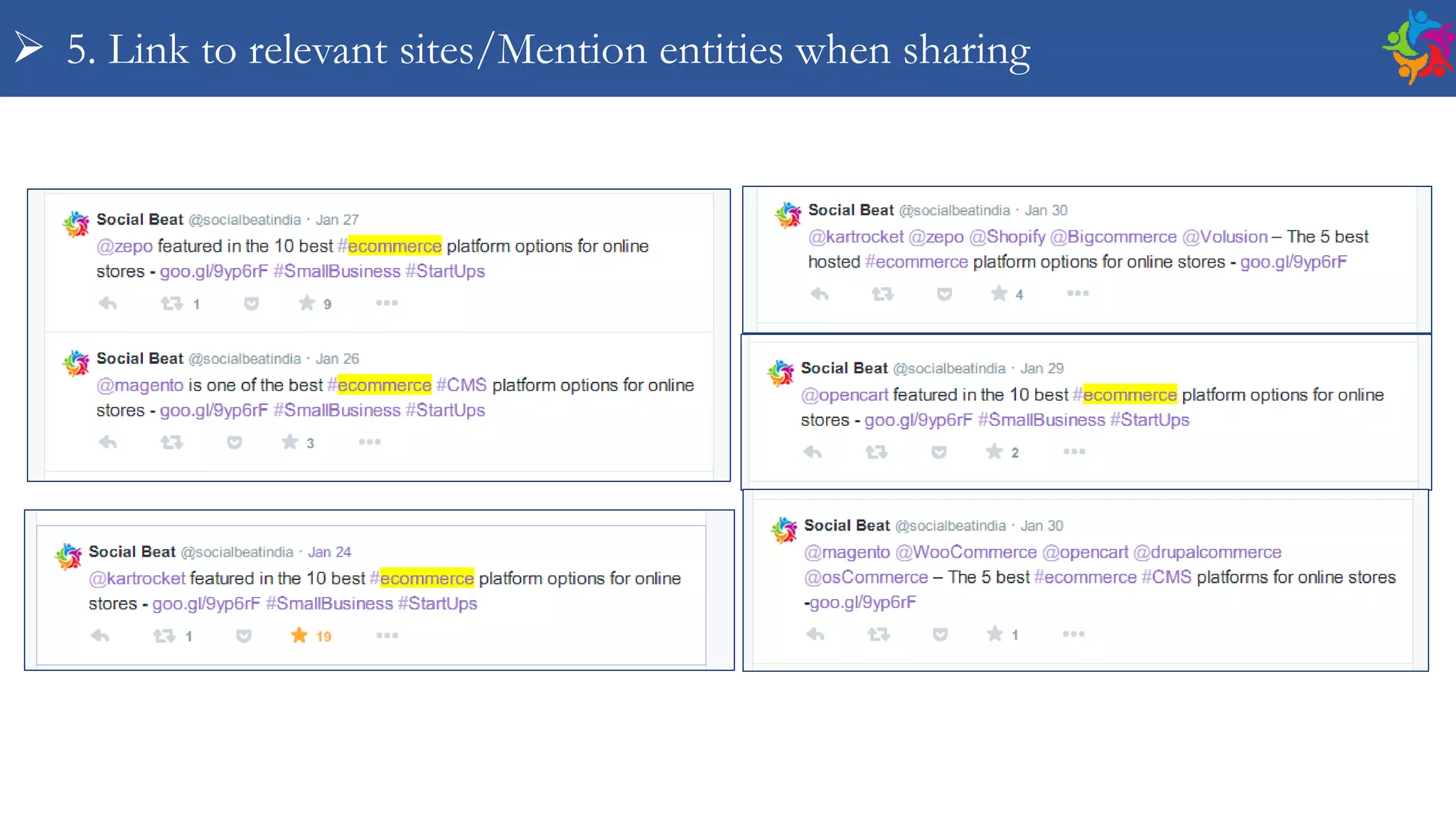Open @magento mention in Jan 26 tweet

pos(140,385)
